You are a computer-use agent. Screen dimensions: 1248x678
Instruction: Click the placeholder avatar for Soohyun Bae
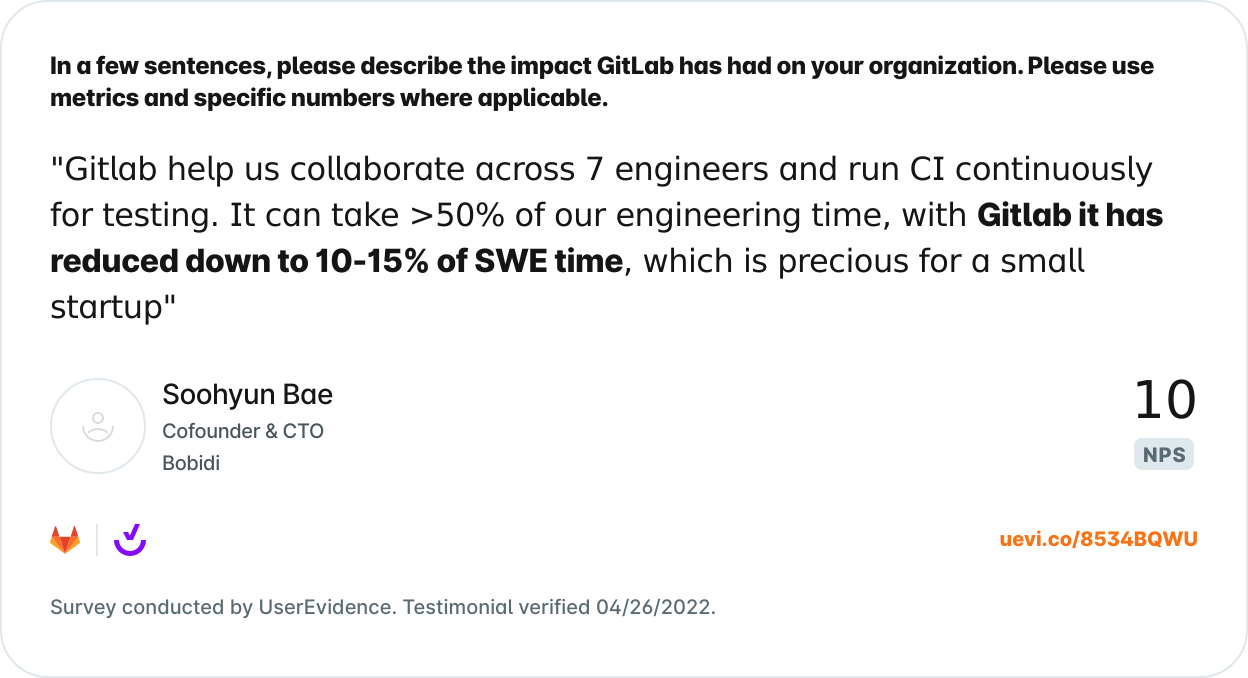[98, 426]
